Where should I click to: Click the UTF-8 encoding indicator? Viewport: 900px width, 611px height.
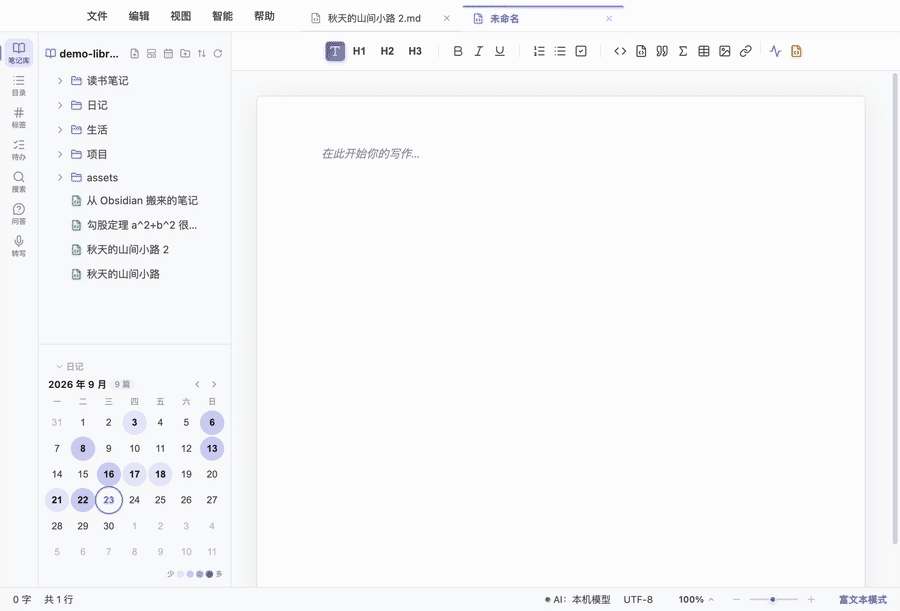coord(638,600)
